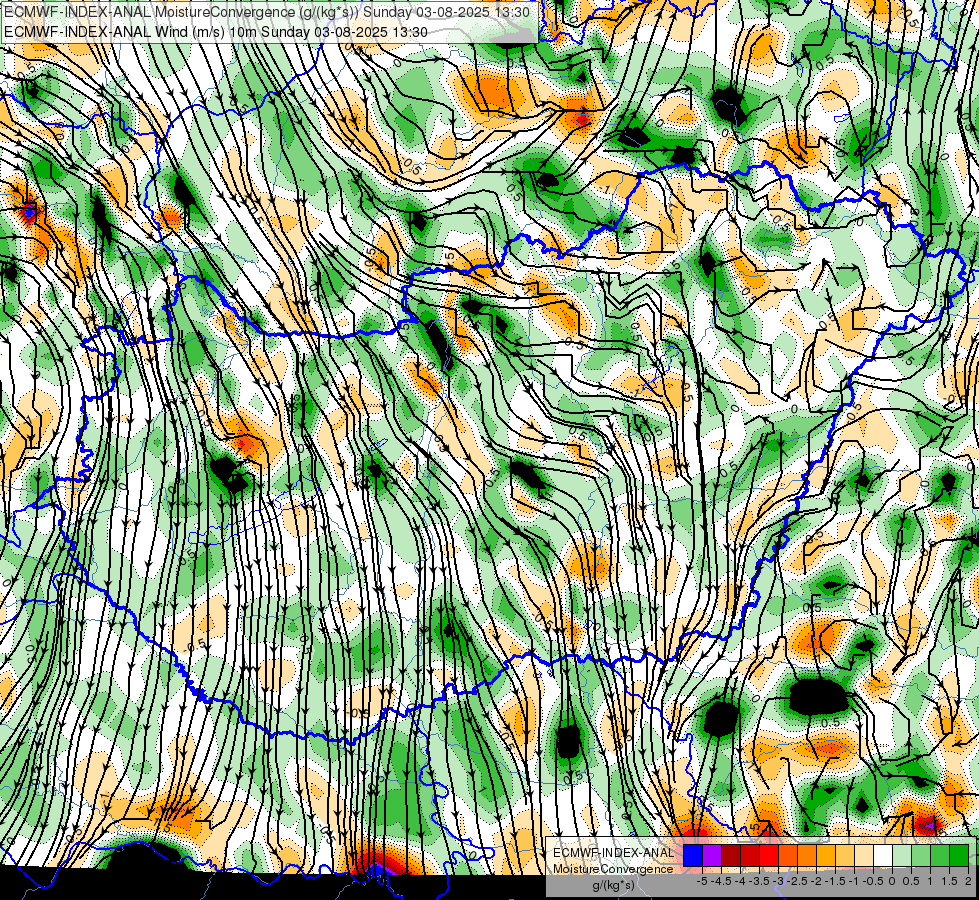979x900 pixels.
Task: Click the Wind (m/s) 10m title line
Action: 216,31
